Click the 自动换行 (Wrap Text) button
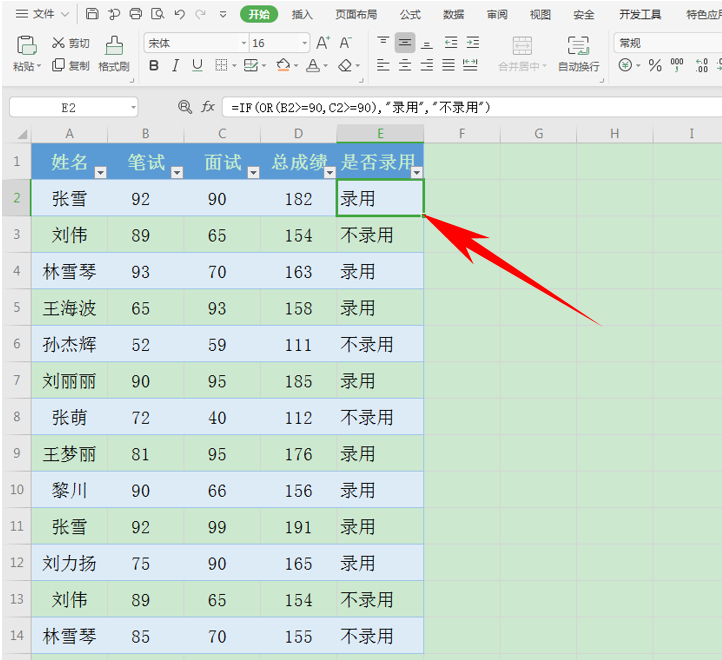The image size is (722, 660). pyautogui.click(x=578, y=54)
